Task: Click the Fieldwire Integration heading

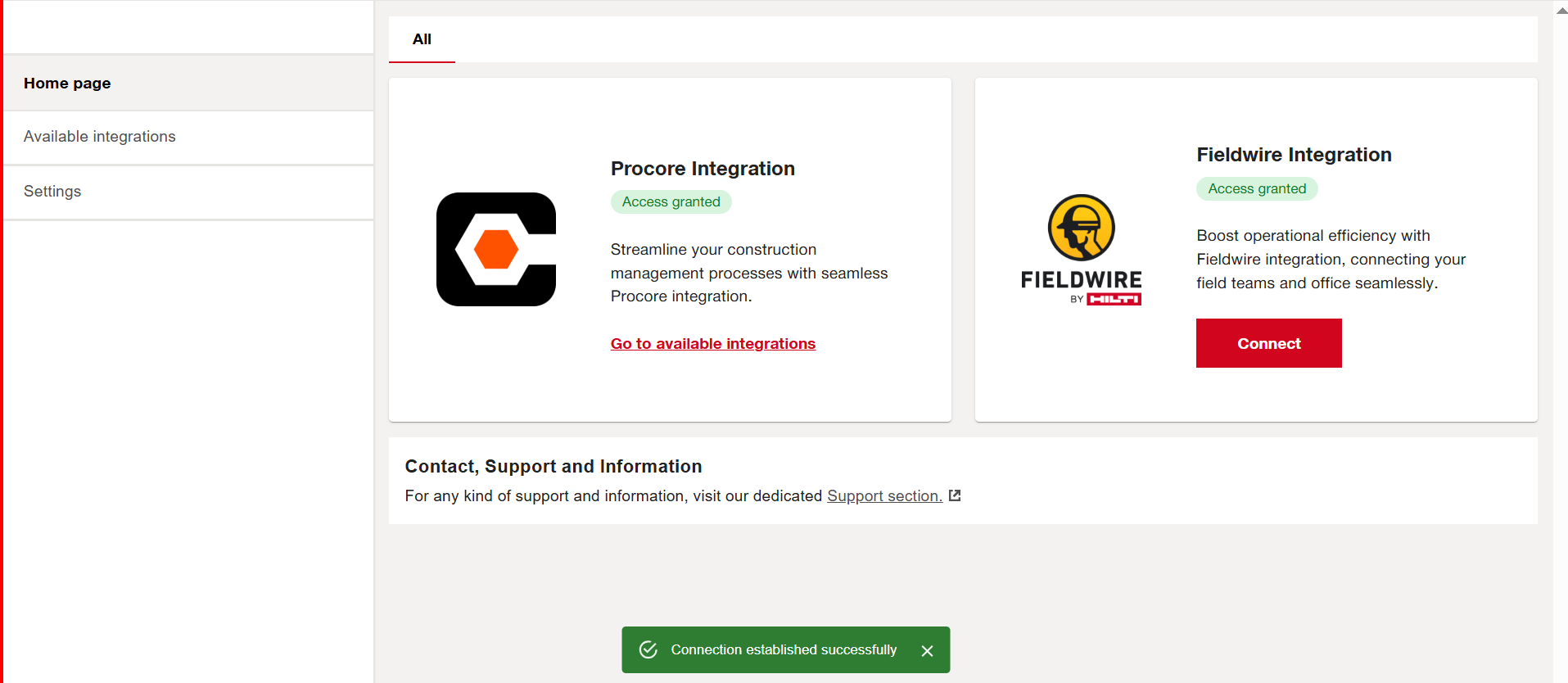Action: point(1294,155)
